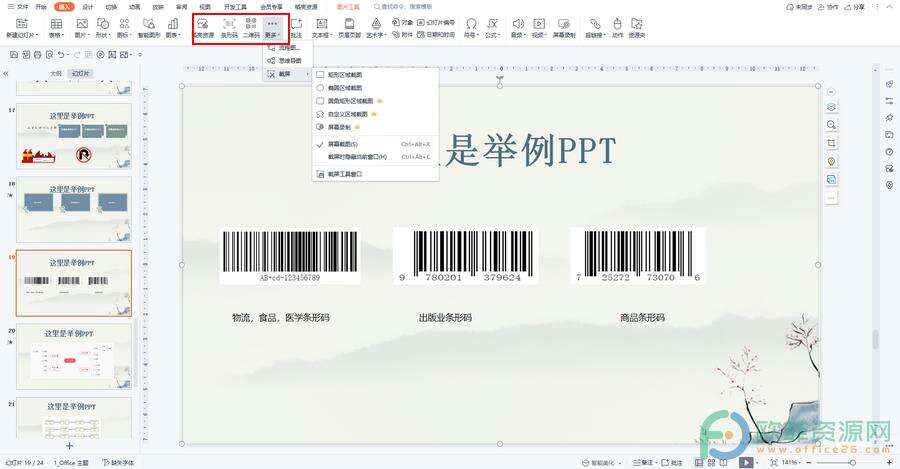Switch to slide sorter grid view

(x=711, y=462)
